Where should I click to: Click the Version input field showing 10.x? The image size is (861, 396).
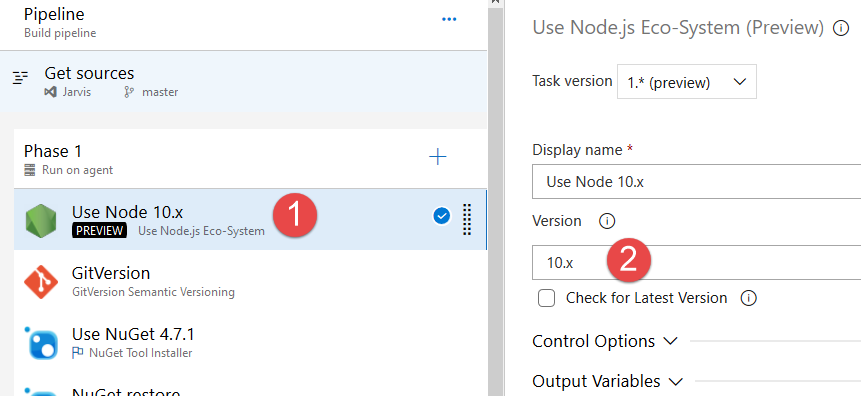tap(696, 263)
